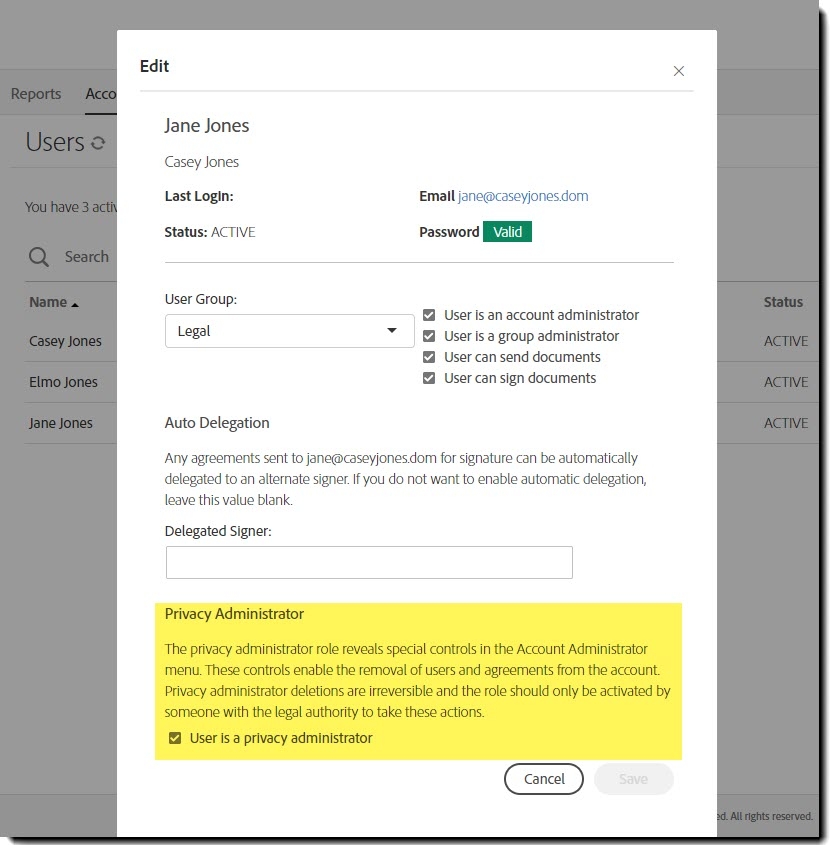
Task: Click the Search box in the Users page
Action: click(x=85, y=257)
